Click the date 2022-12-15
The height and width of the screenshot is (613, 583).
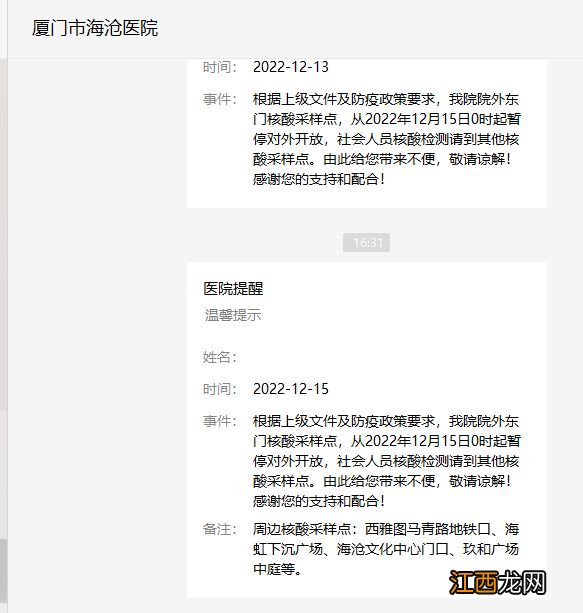point(291,389)
